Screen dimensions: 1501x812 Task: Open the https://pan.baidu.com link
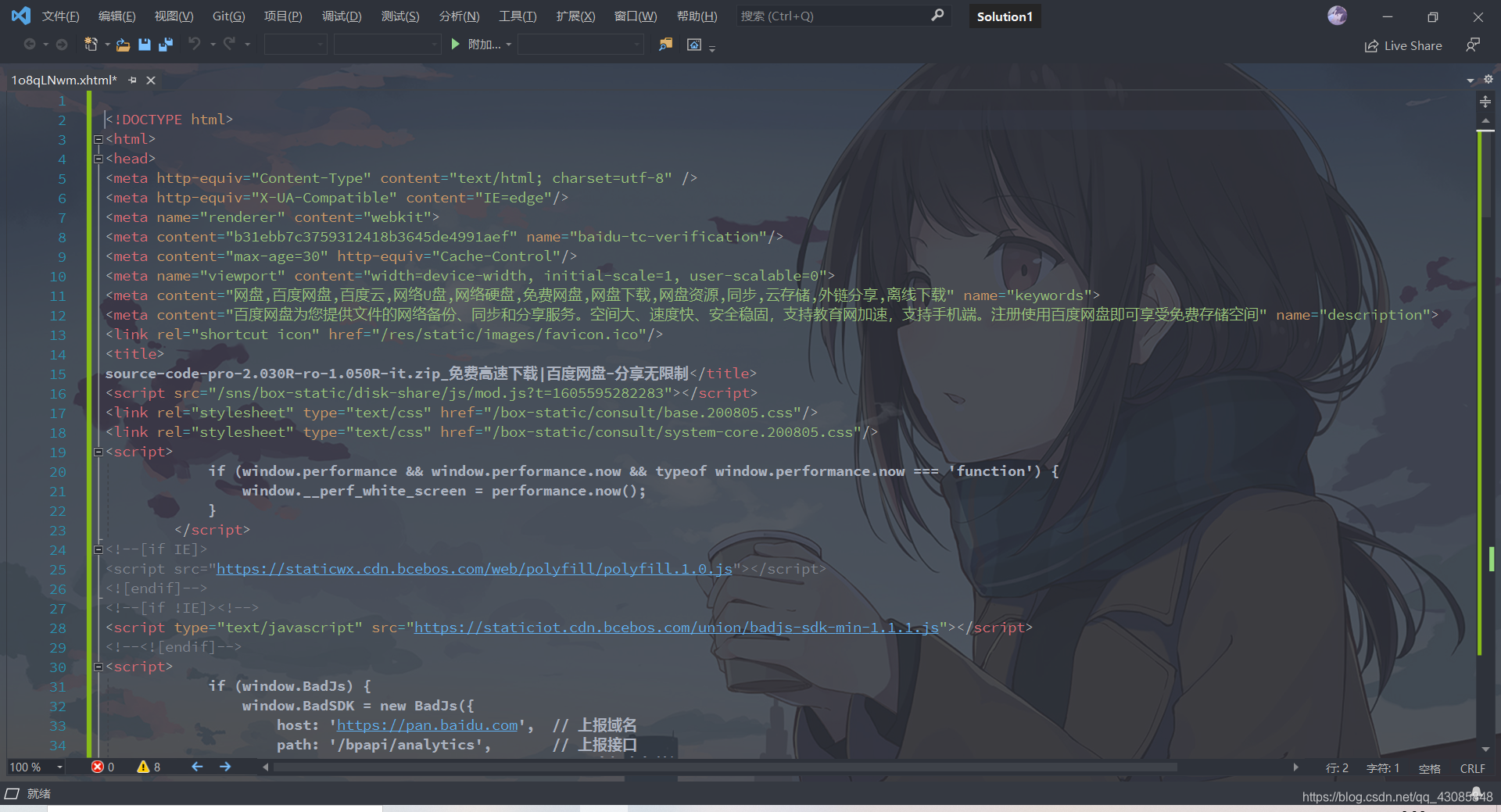click(427, 725)
